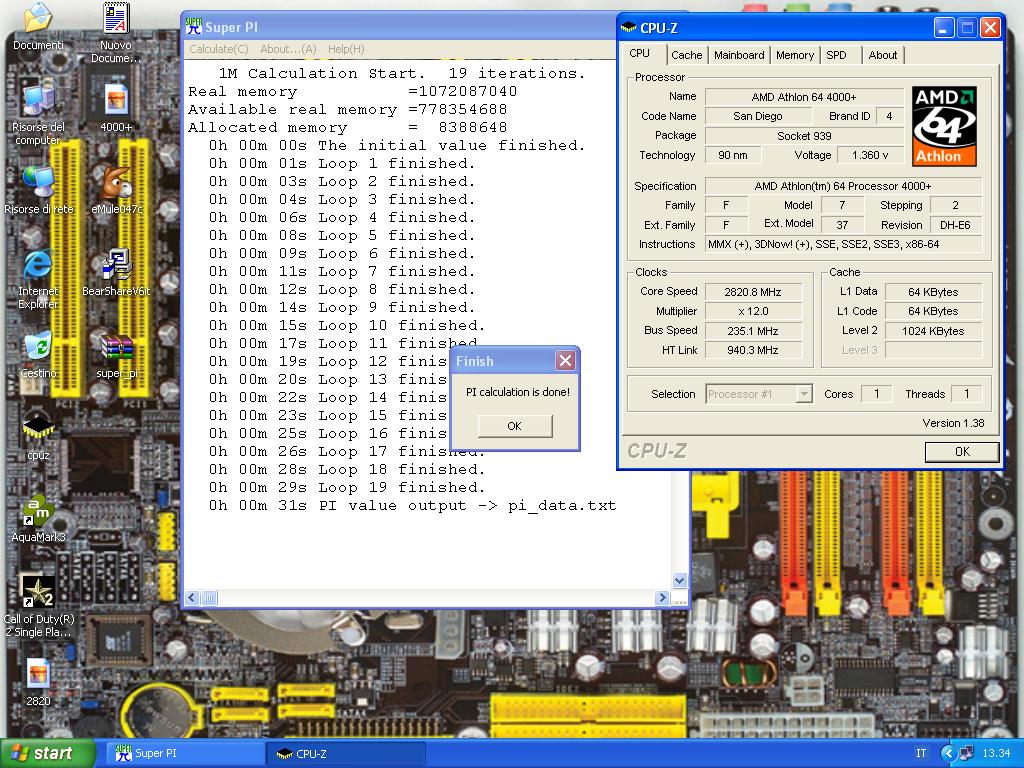The height and width of the screenshot is (768, 1024).
Task: Show hidden tray icons with the arrow
Action: tap(949, 754)
